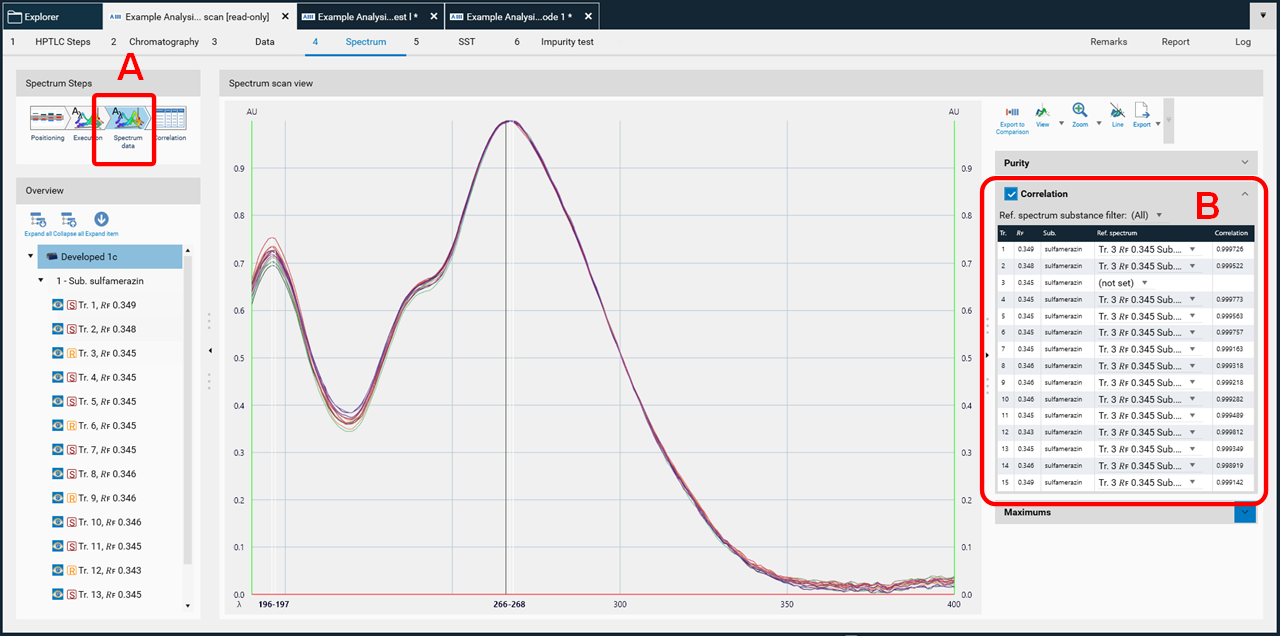
Task: Click the Expand item arrow icon
Action: [x=101, y=220]
